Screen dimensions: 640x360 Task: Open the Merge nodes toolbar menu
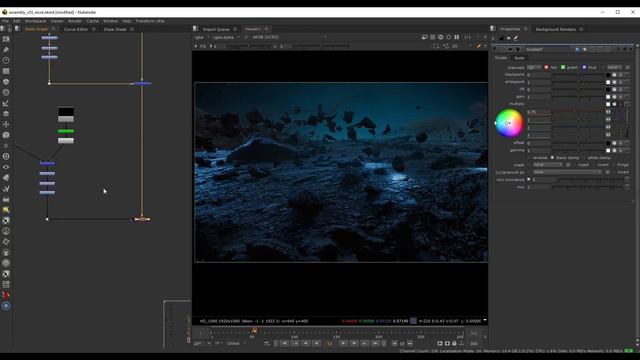[x=6, y=114]
